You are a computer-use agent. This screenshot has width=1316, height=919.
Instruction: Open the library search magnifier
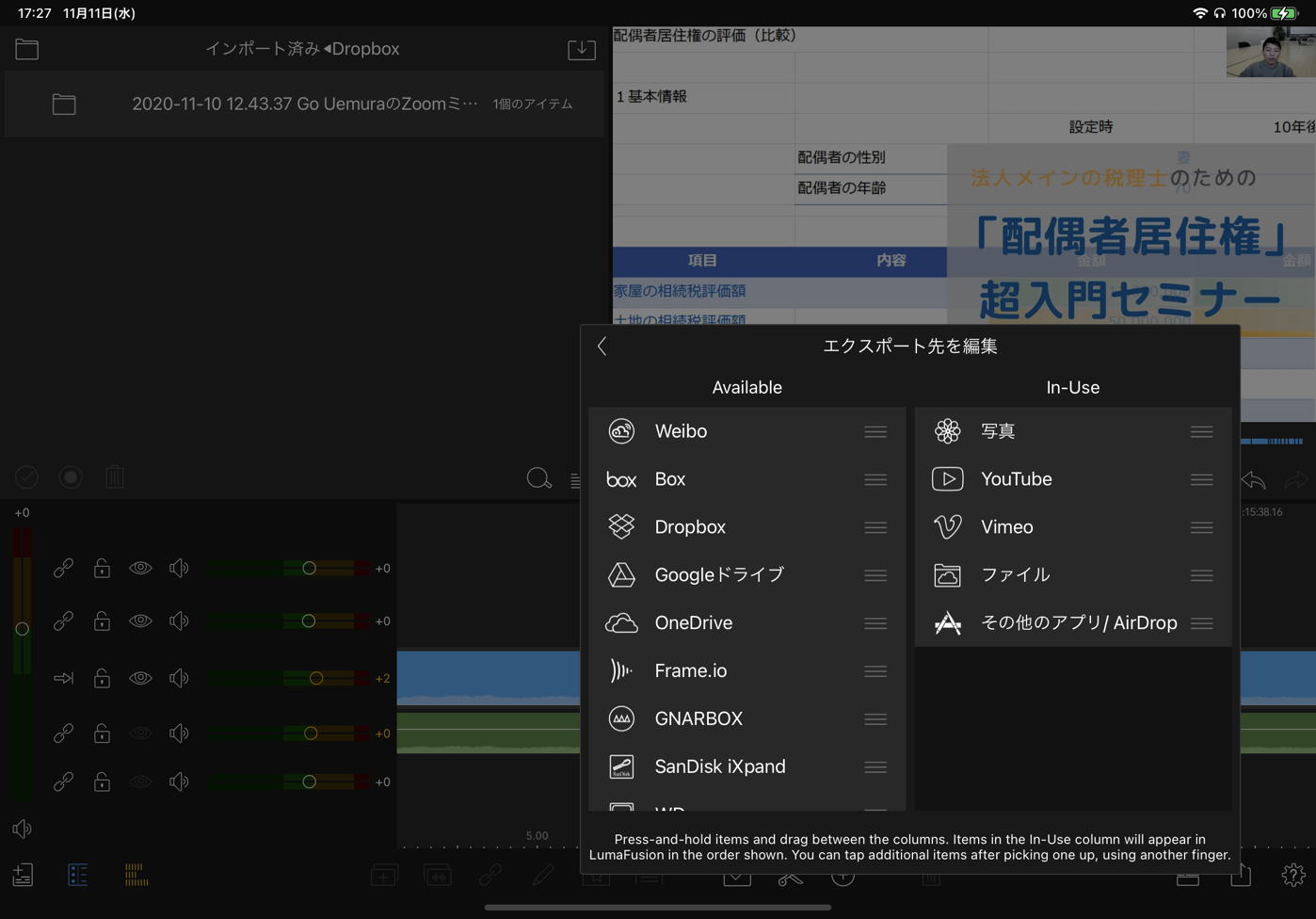click(x=538, y=478)
